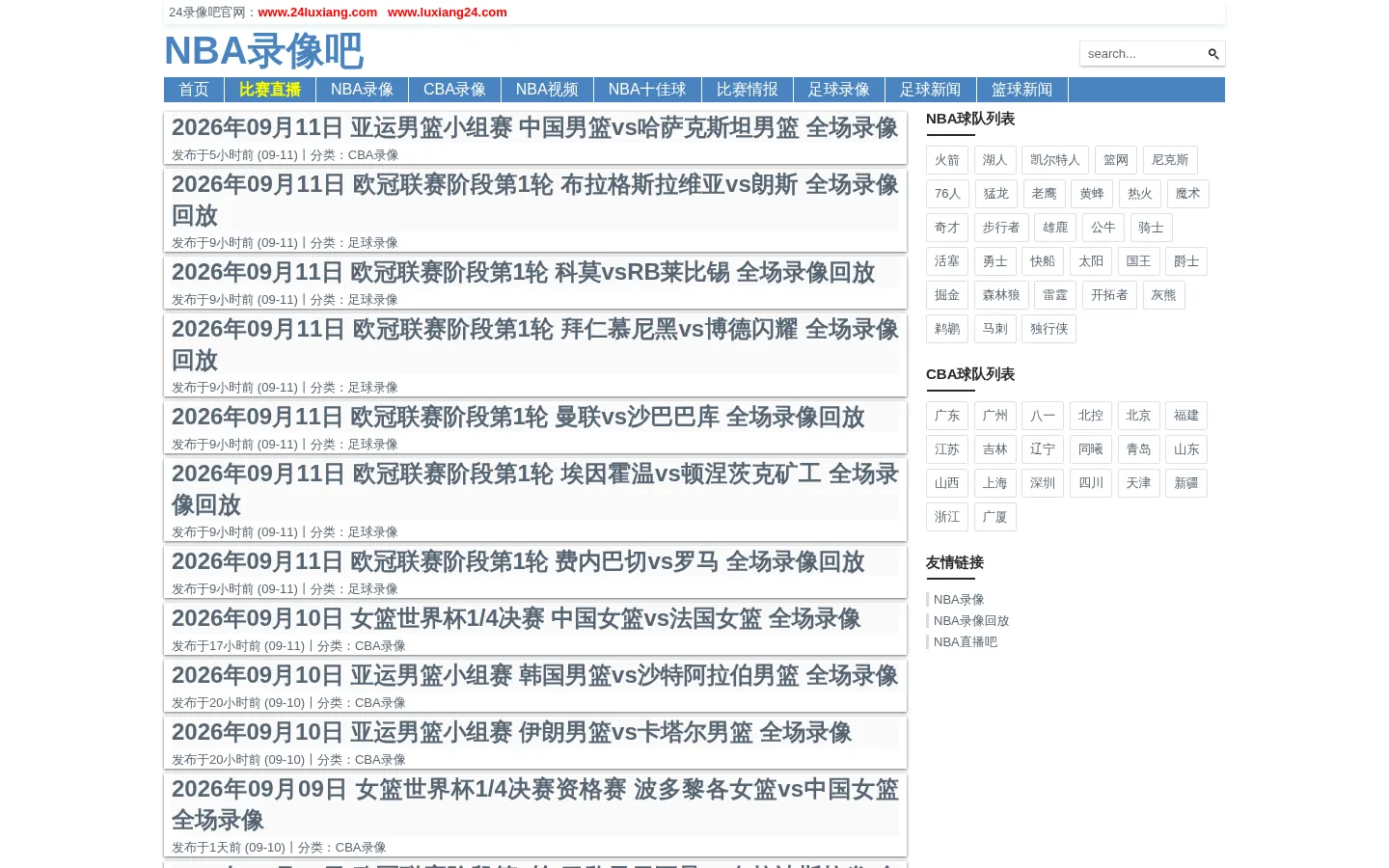Open 足球新闻 in the navigation bar
This screenshot has height=868, width=1389.
[931, 90]
